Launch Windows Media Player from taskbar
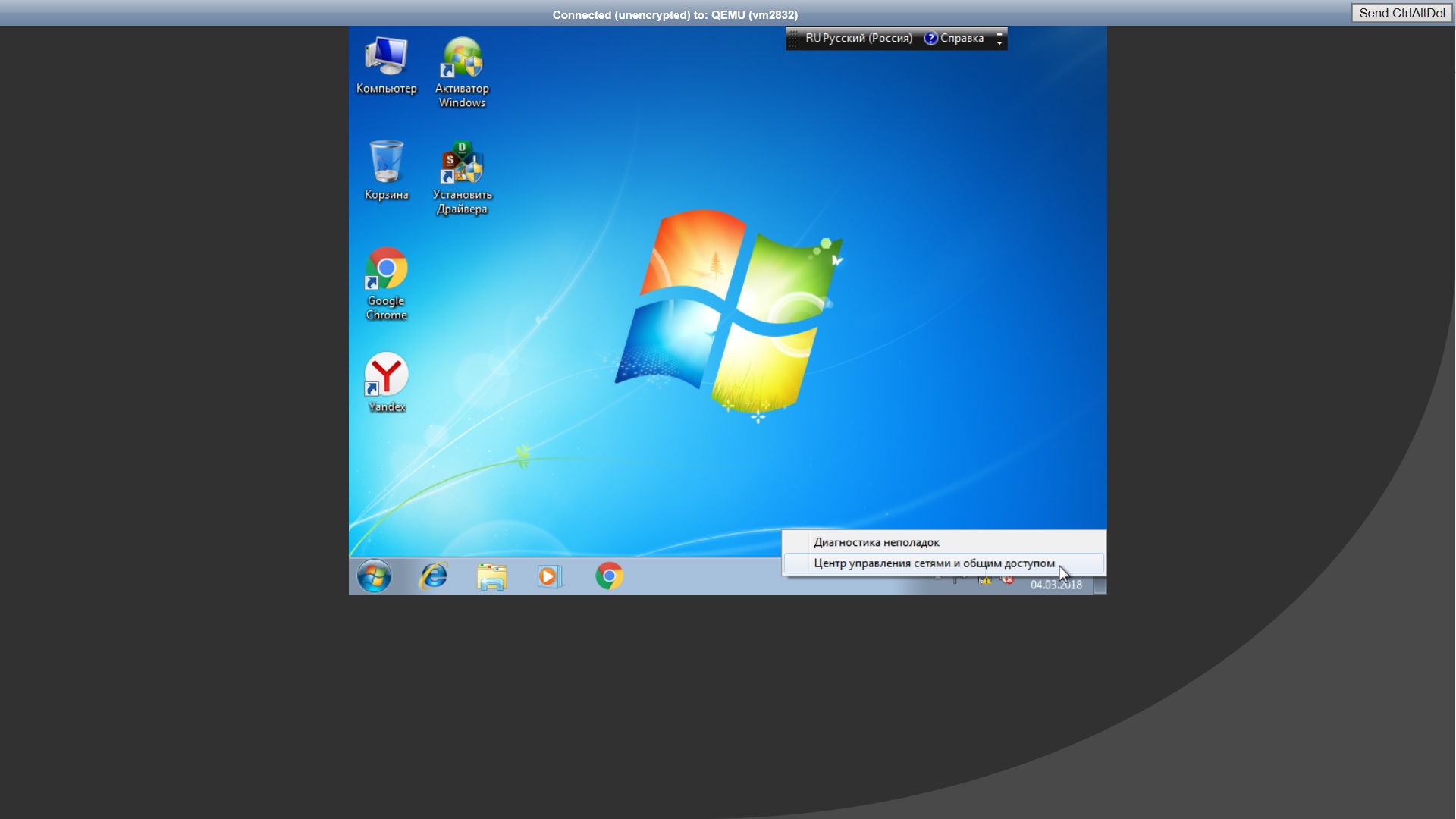1456x819 pixels. [x=550, y=576]
